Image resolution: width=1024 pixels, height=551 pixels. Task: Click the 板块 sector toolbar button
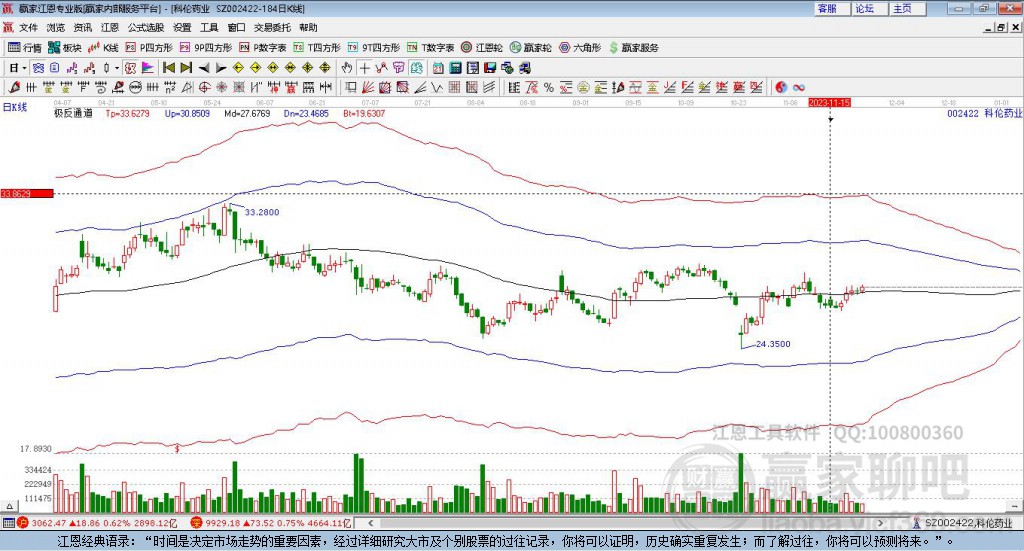(65, 47)
